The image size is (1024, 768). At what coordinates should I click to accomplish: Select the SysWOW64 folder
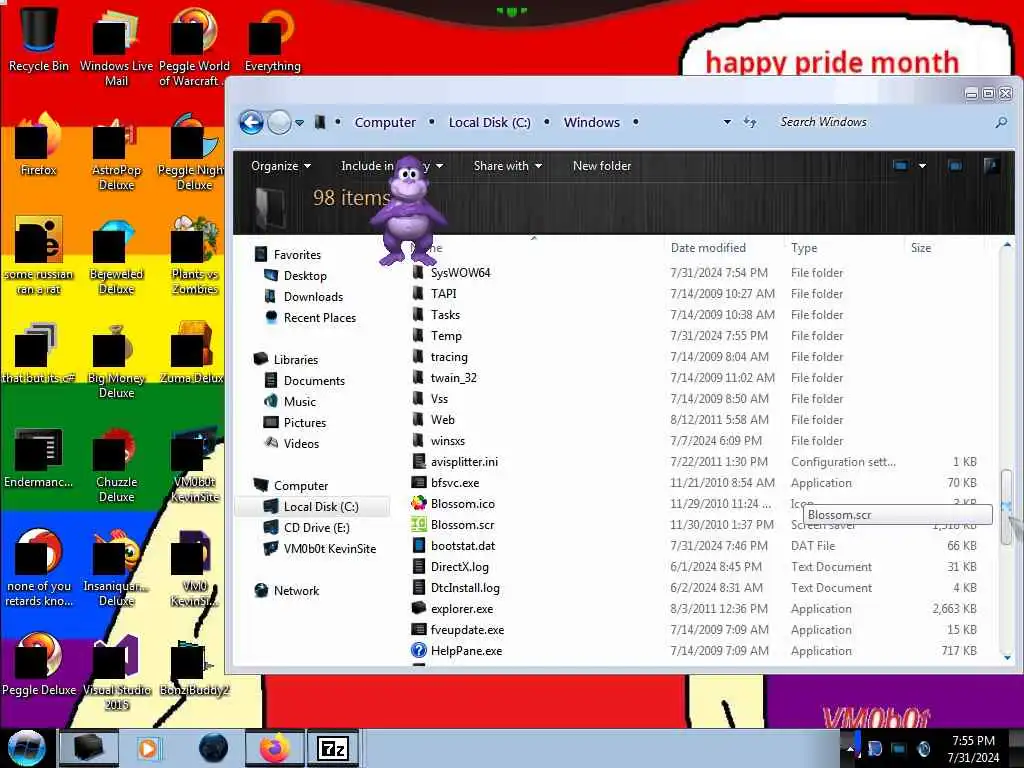point(460,273)
